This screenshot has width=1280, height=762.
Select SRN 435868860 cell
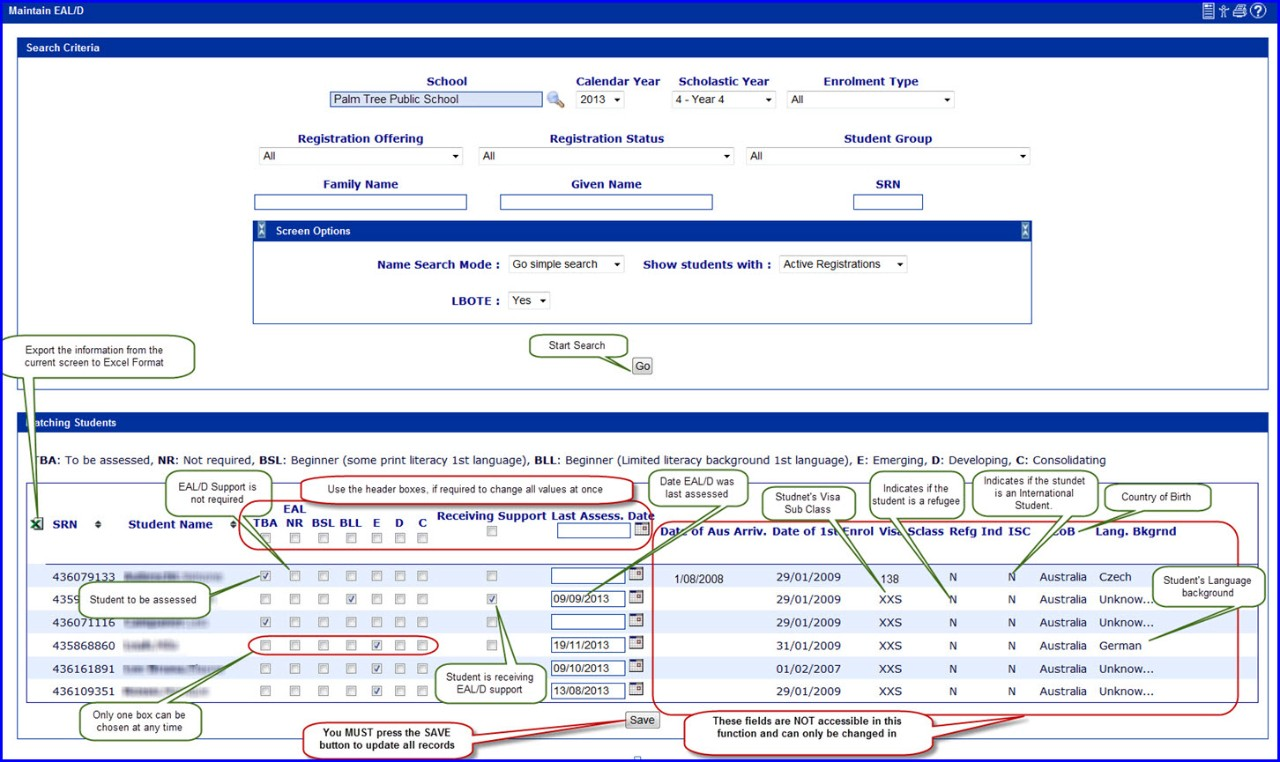coord(84,646)
